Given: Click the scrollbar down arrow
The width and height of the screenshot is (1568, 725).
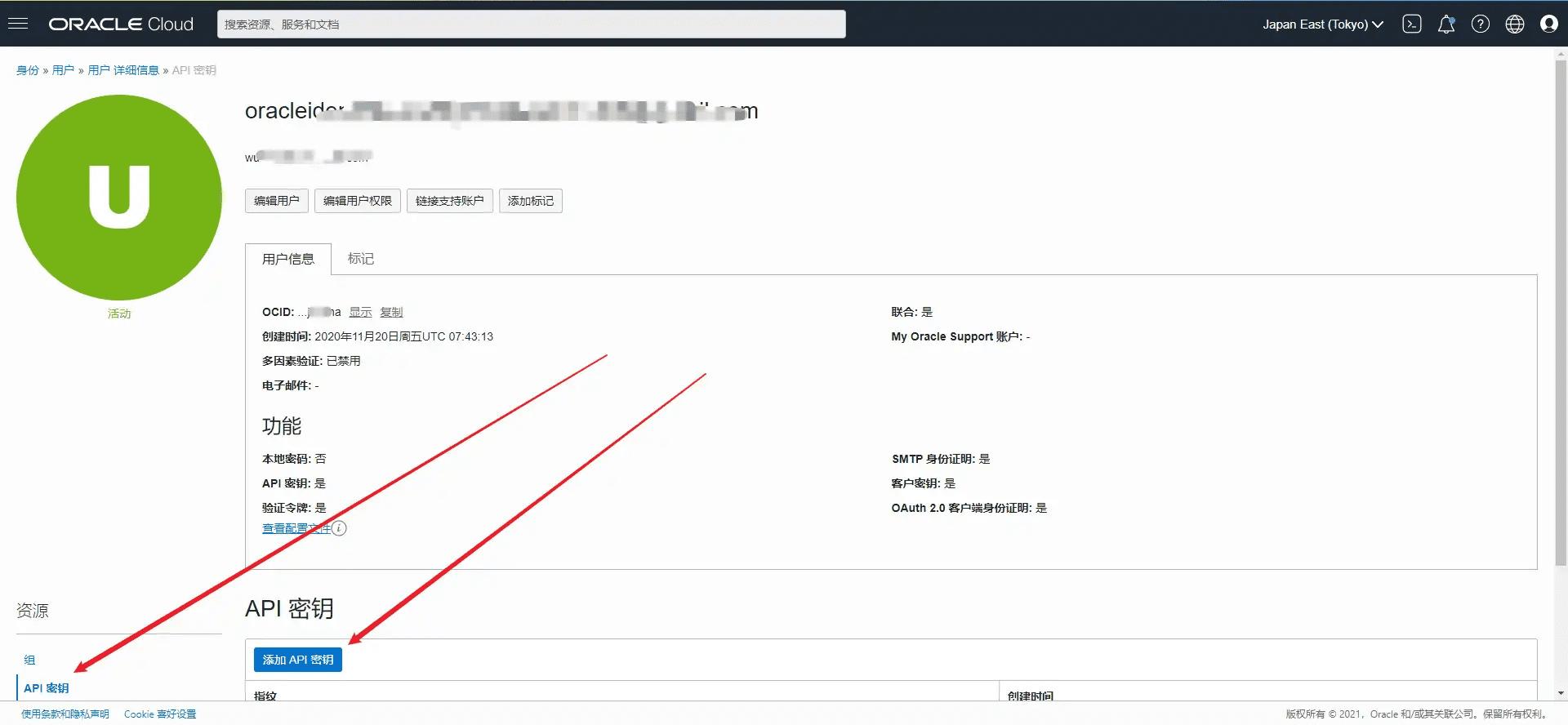Looking at the screenshot, I should point(1561,693).
